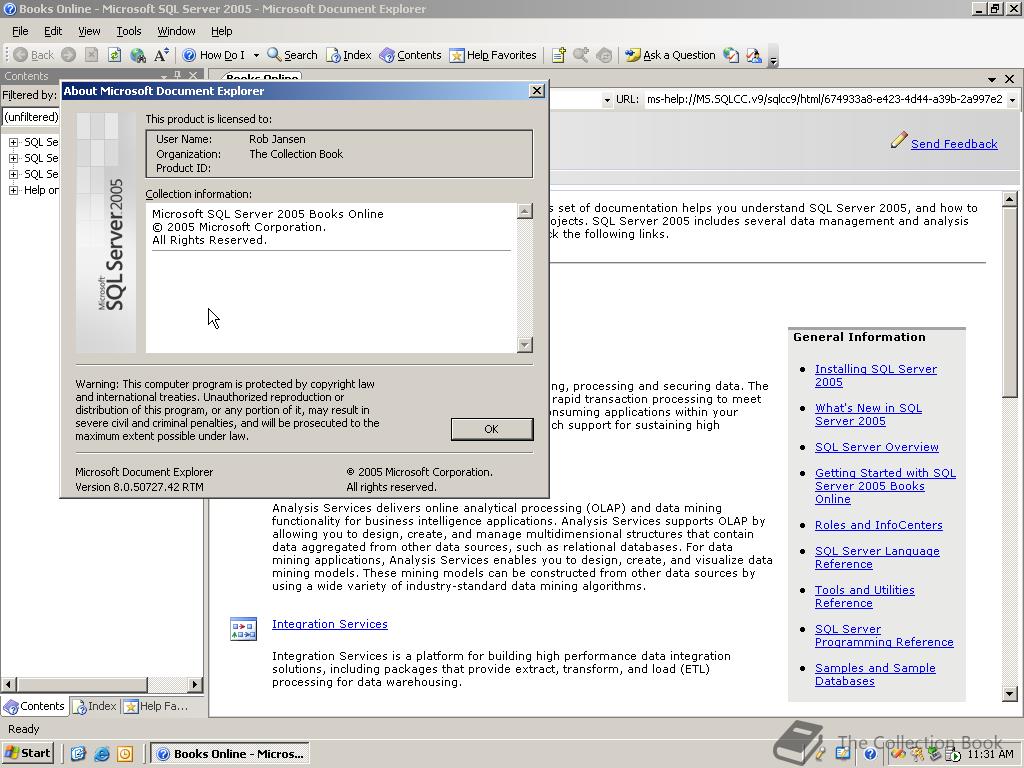Open Help Favorites from the toolbar
This screenshot has height=768, width=1024.
pos(493,55)
